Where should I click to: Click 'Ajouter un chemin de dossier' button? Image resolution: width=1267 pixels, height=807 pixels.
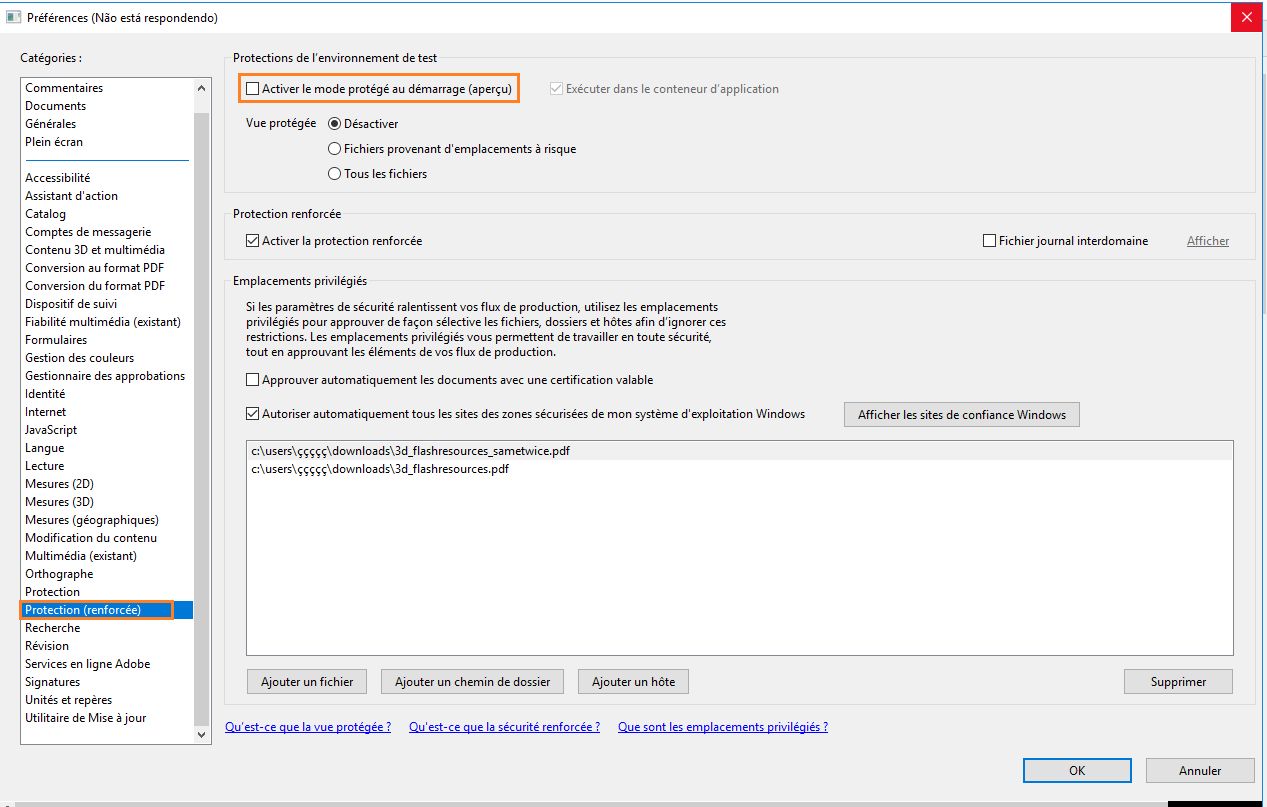pos(472,682)
